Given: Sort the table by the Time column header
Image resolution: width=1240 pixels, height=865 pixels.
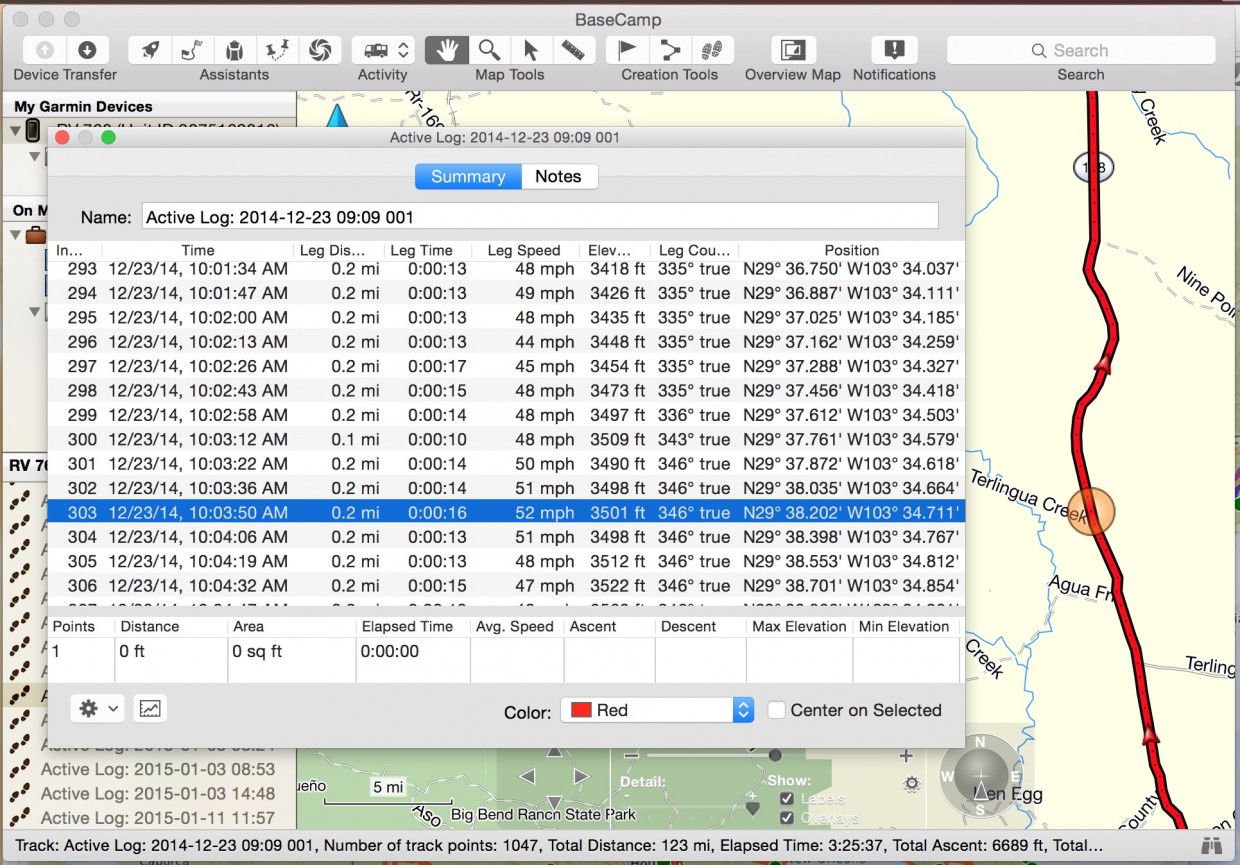Looking at the screenshot, I should [198, 250].
